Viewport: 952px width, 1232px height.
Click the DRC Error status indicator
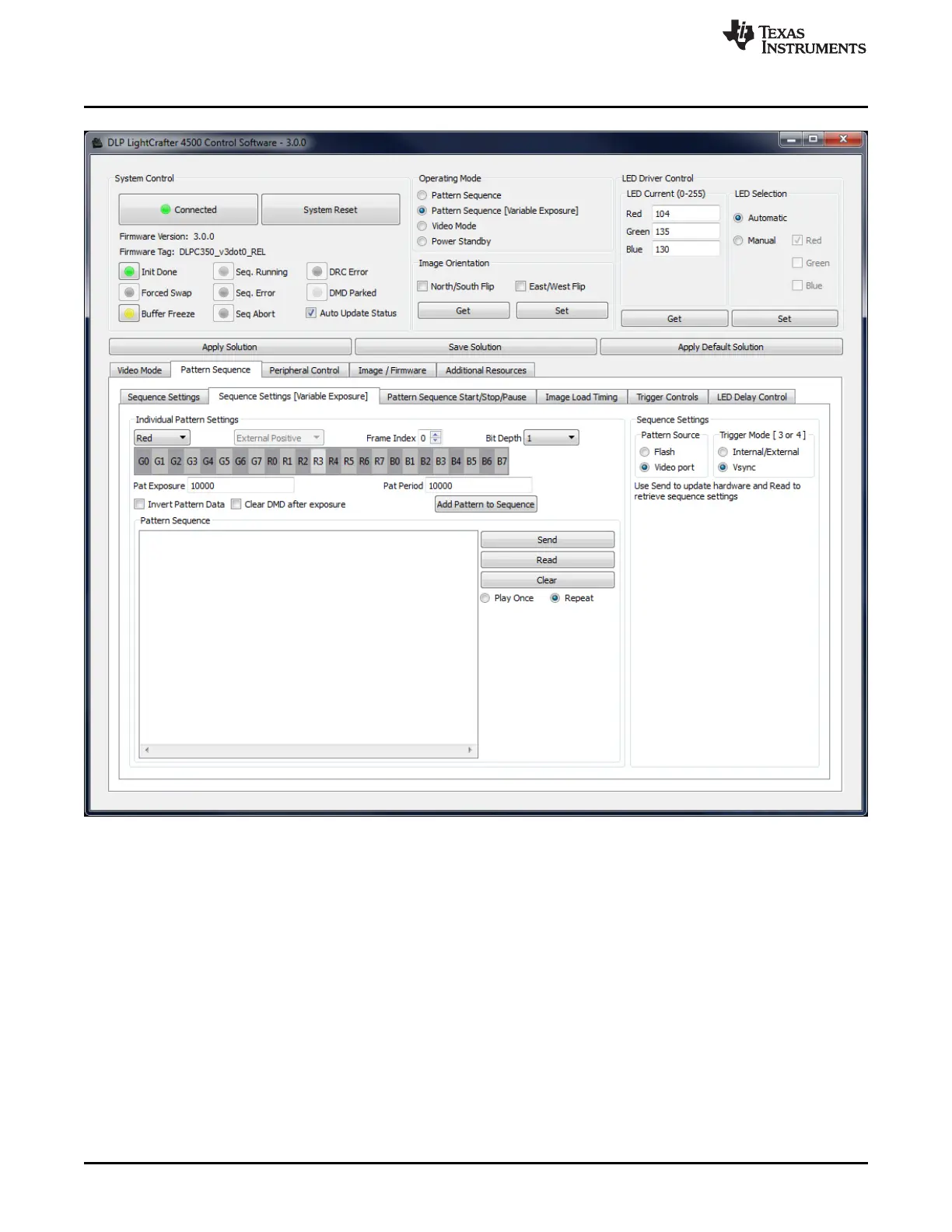pos(317,271)
